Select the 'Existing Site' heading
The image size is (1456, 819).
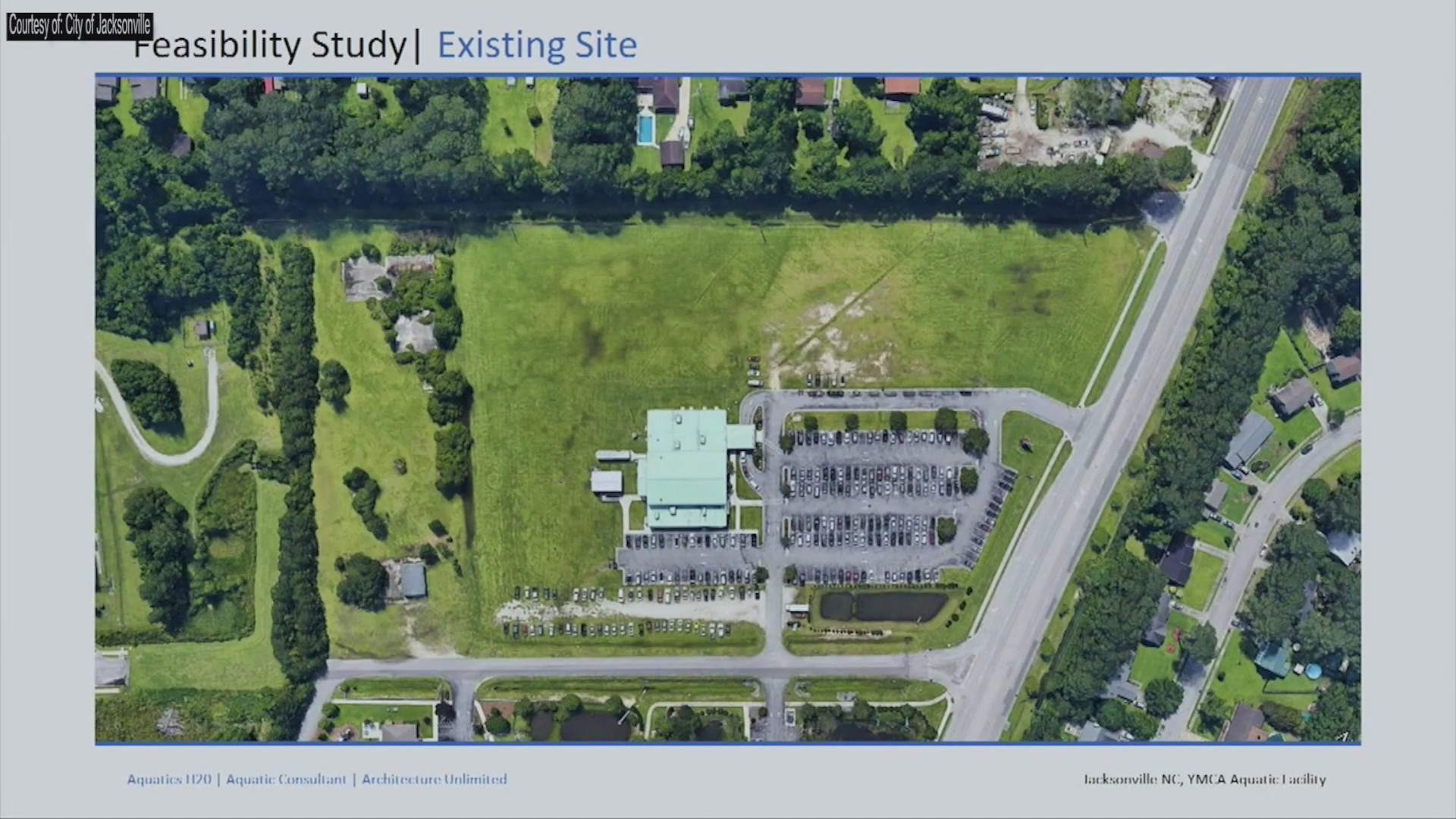pyautogui.click(x=536, y=44)
